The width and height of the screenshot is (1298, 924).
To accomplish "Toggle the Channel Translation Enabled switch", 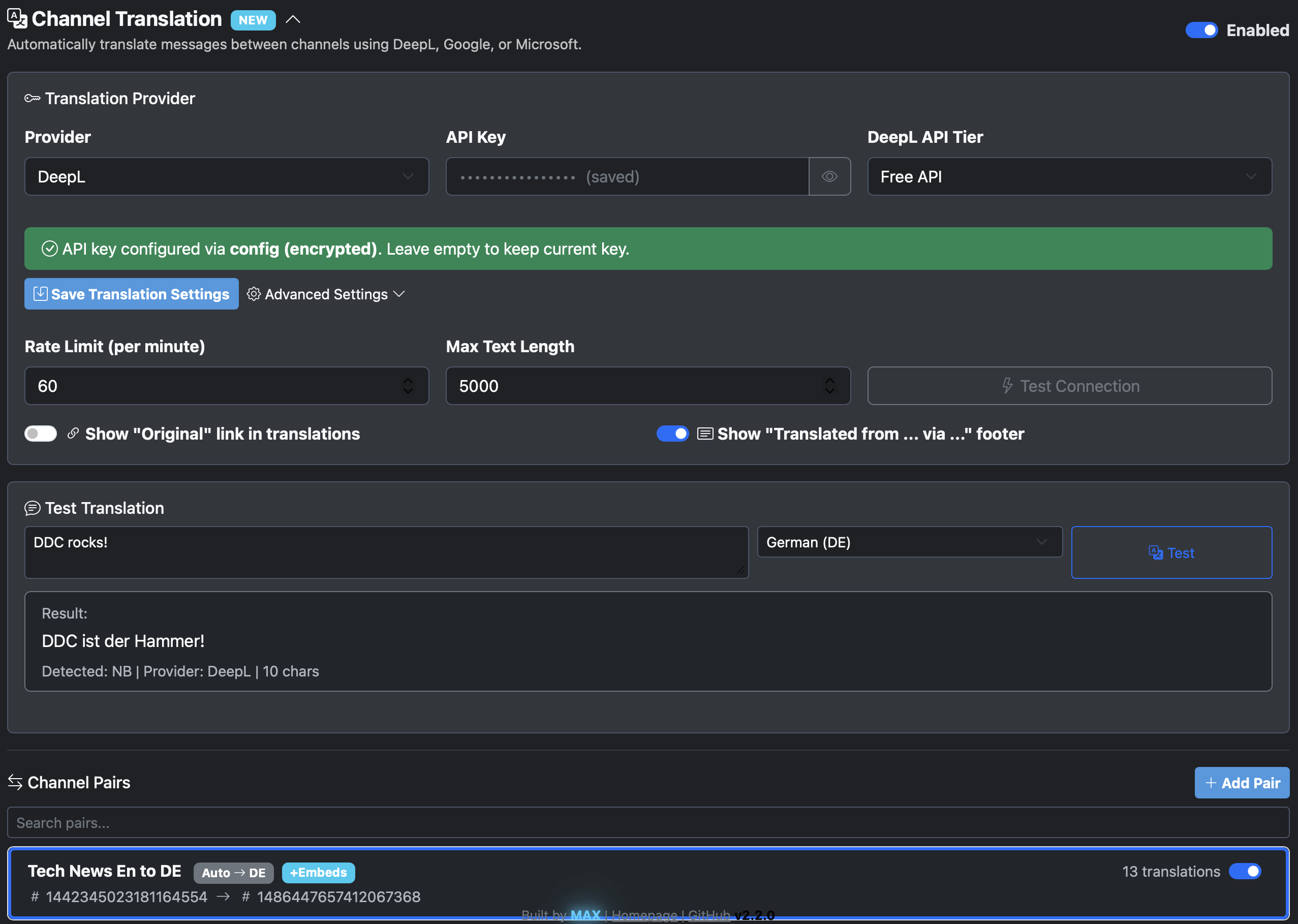I will 1201,30.
